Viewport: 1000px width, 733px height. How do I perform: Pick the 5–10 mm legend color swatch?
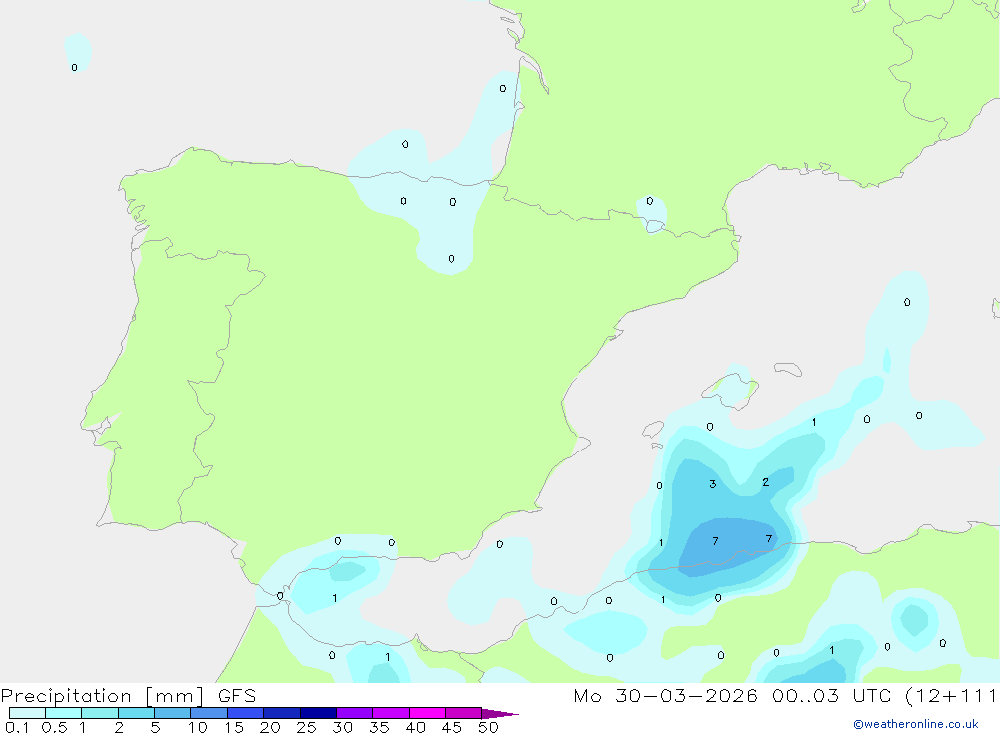173,713
